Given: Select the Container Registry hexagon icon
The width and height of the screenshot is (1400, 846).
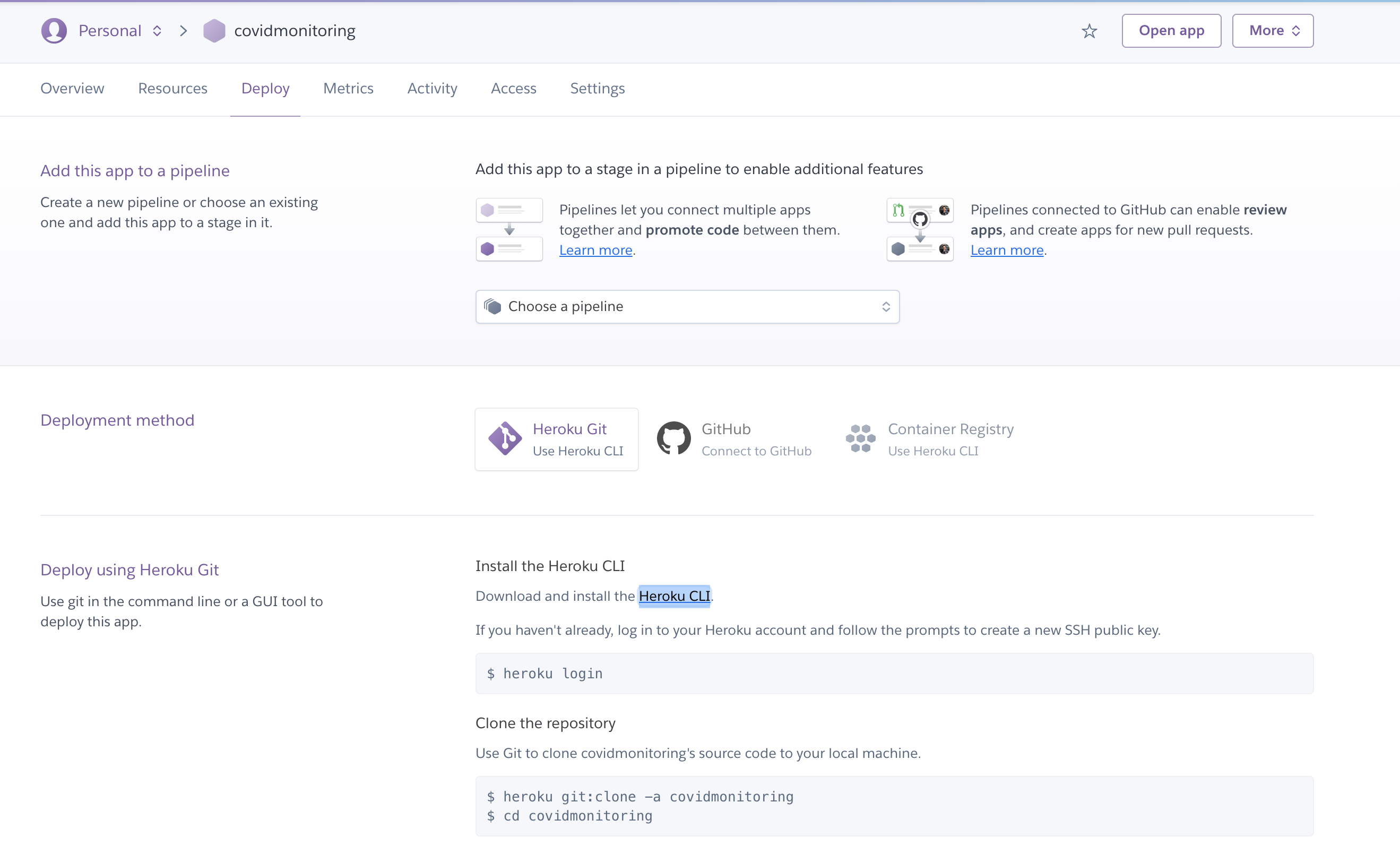Looking at the screenshot, I should (x=860, y=438).
